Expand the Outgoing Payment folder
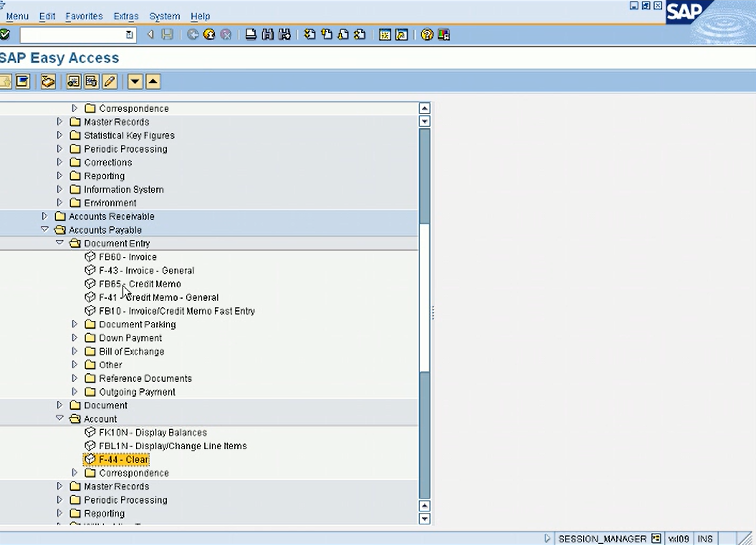 point(75,392)
